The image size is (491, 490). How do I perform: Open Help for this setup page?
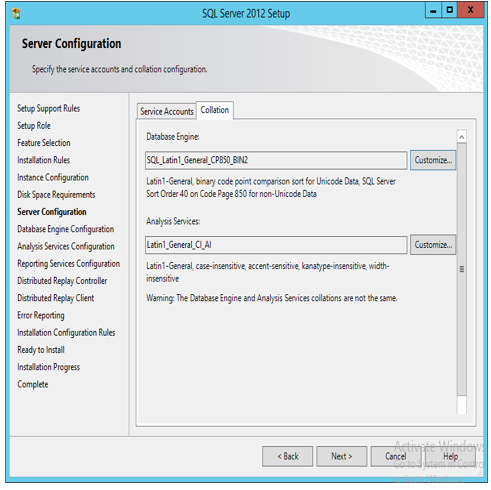[450, 456]
